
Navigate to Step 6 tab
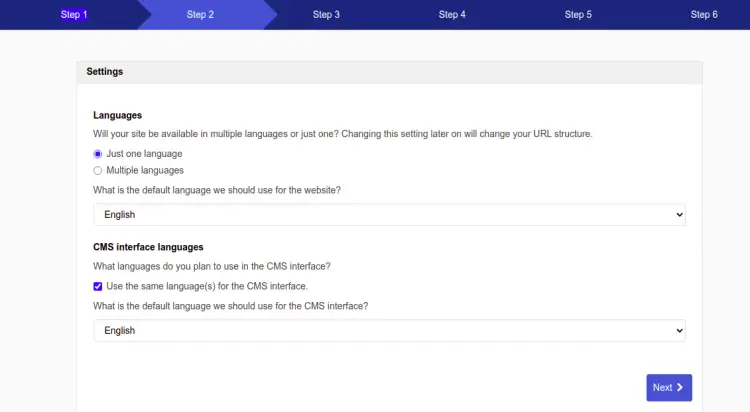click(704, 15)
